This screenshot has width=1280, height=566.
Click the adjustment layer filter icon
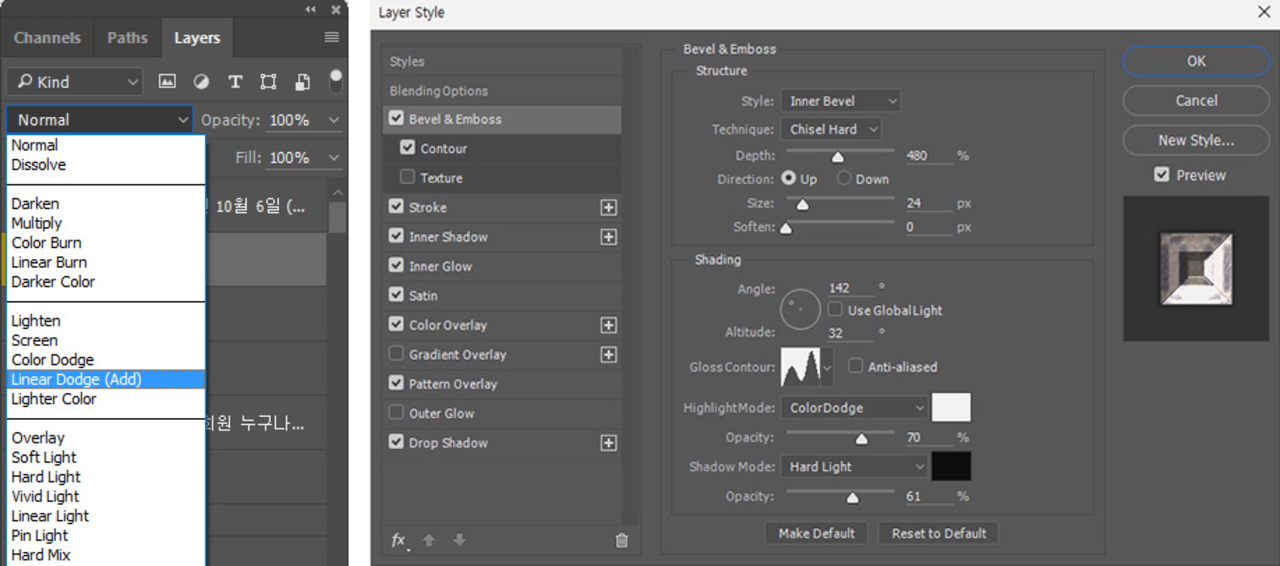pos(201,82)
